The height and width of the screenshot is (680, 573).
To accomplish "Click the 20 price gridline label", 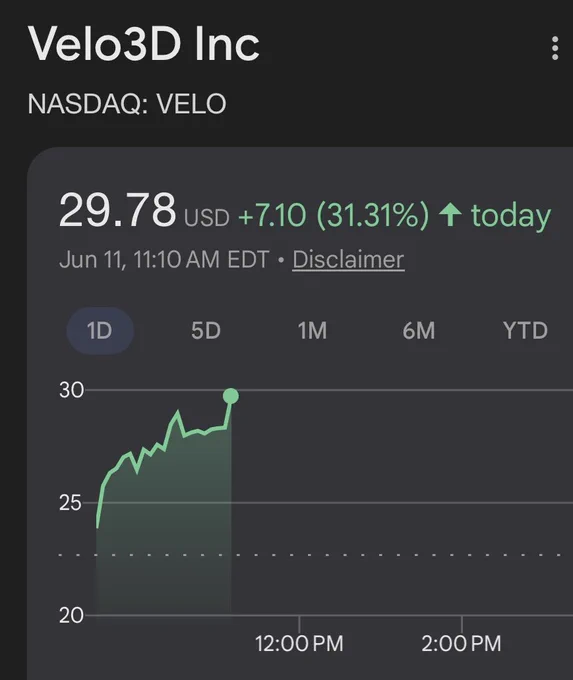I will [x=71, y=615].
